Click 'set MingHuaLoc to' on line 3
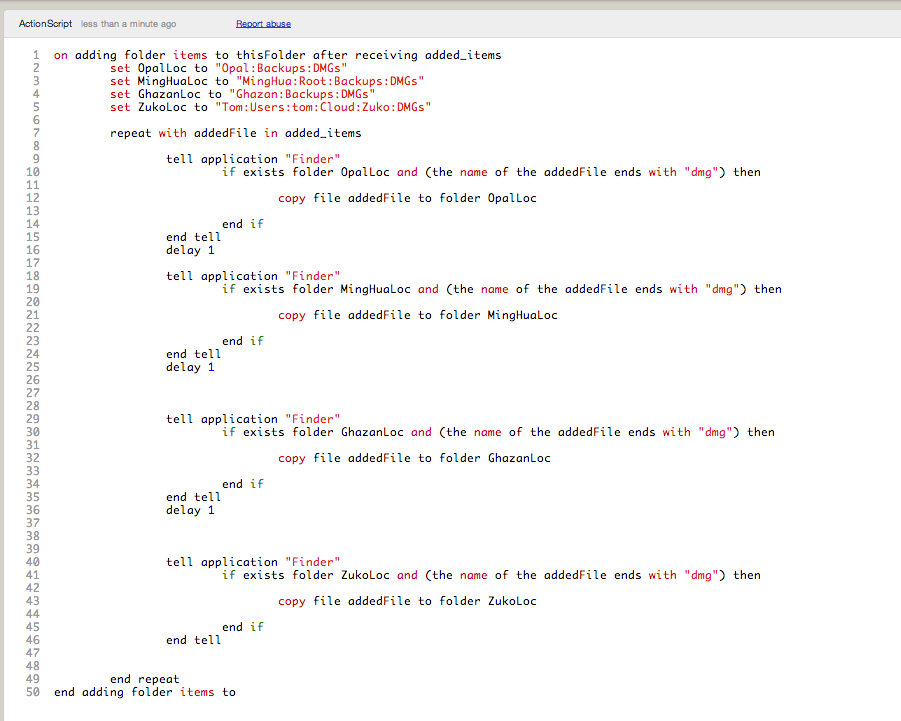Screen dimensions: 901x721 170,81
